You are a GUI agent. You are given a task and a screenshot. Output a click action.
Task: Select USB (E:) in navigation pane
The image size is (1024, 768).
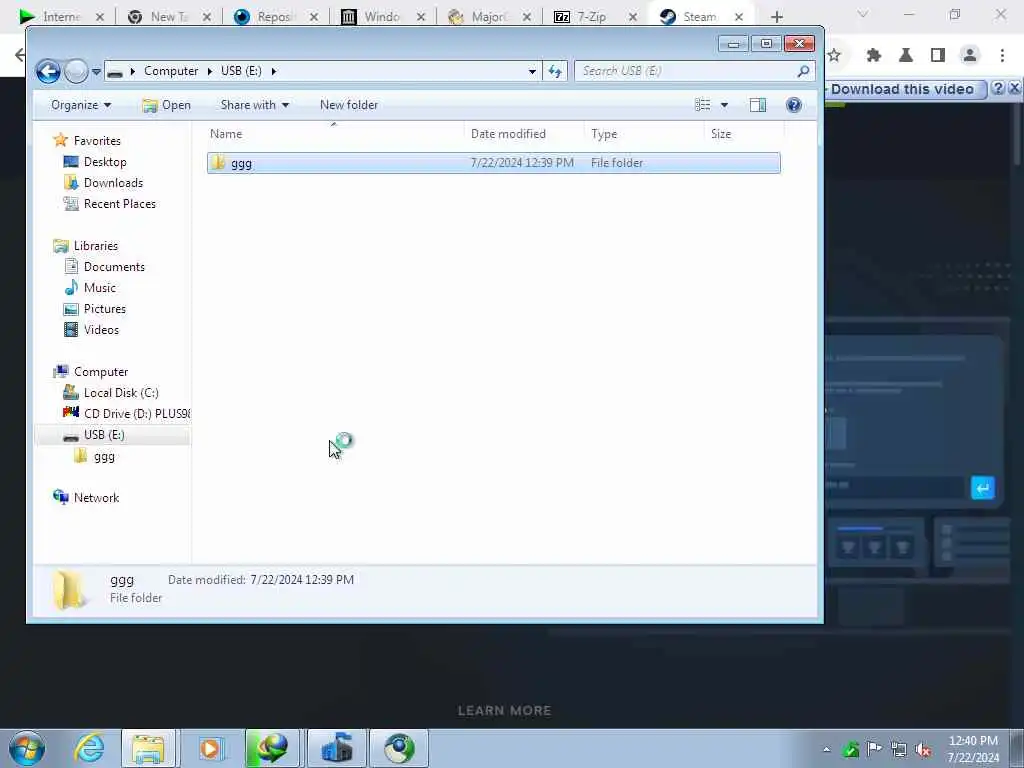tap(104, 435)
